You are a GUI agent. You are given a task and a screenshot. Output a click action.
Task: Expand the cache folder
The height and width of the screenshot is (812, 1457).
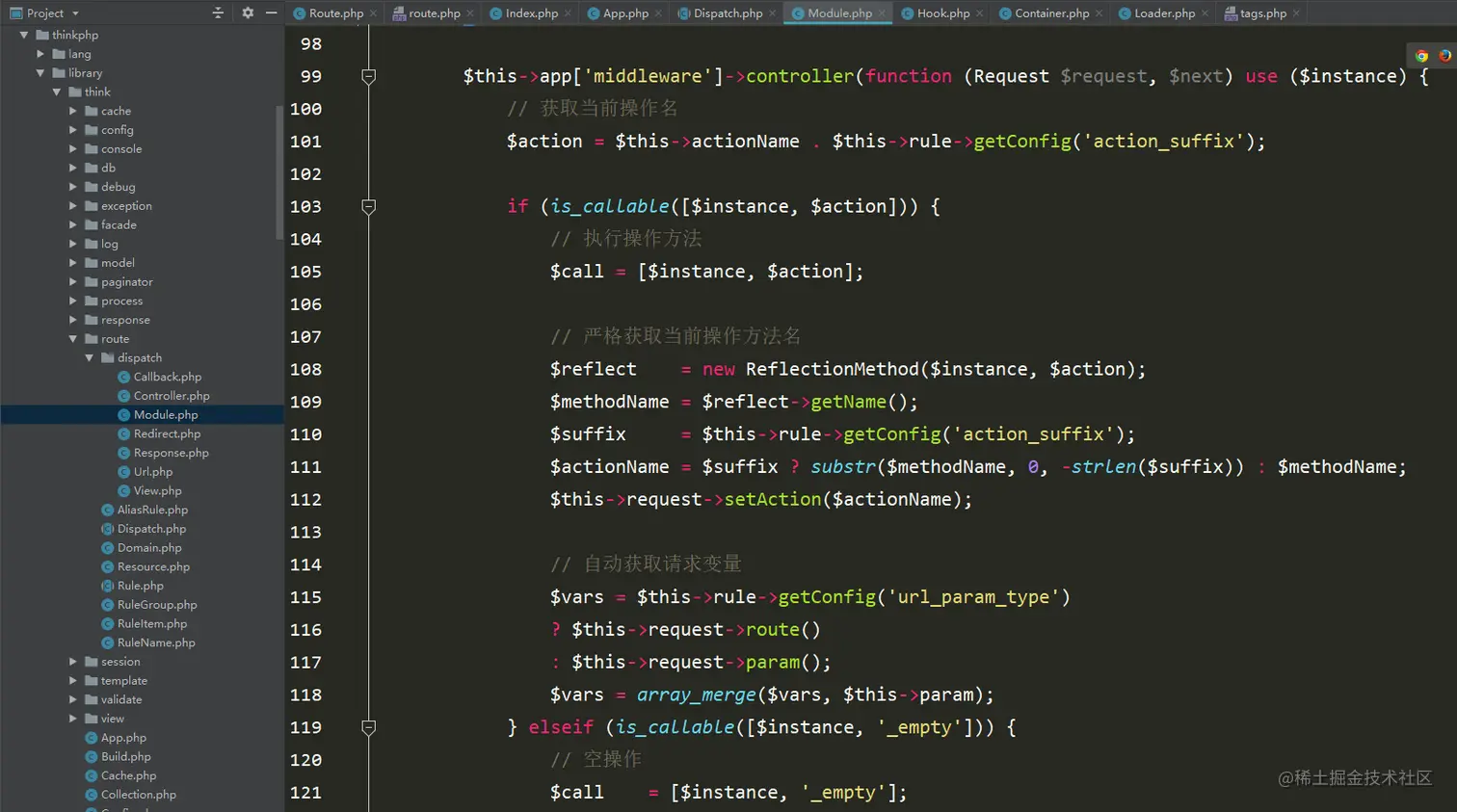pyautogui.click(x=73, y=111)
